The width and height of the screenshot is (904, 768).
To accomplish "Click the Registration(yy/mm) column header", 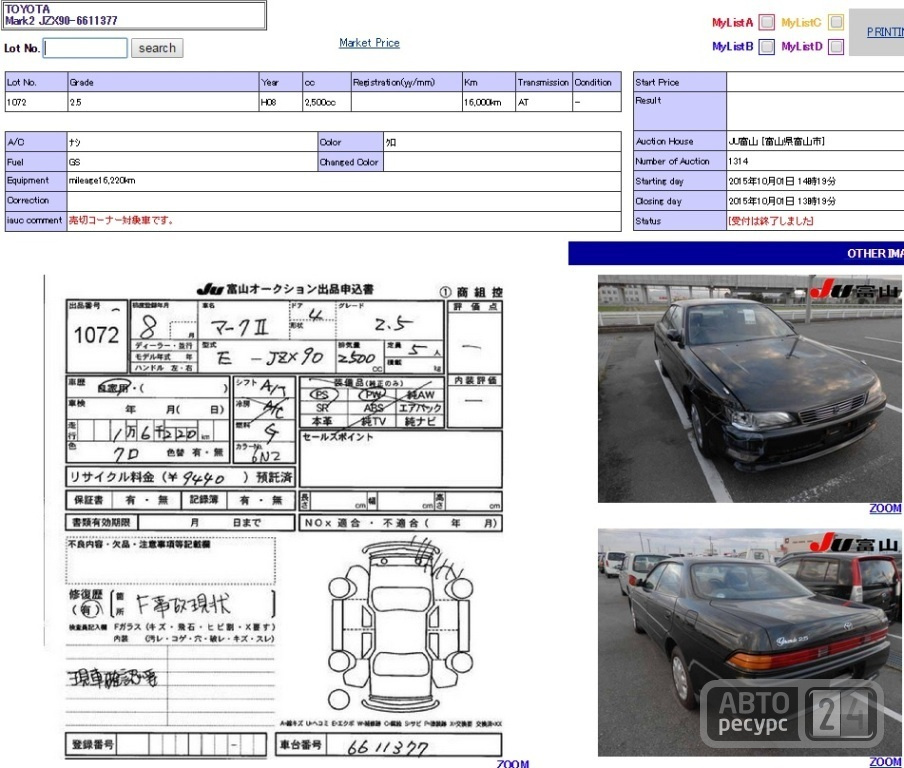I will 406,82.
